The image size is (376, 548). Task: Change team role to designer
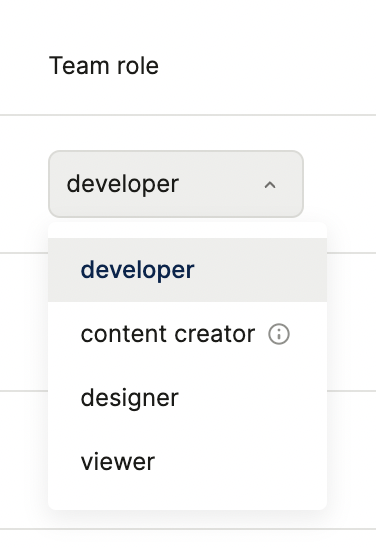187,398
